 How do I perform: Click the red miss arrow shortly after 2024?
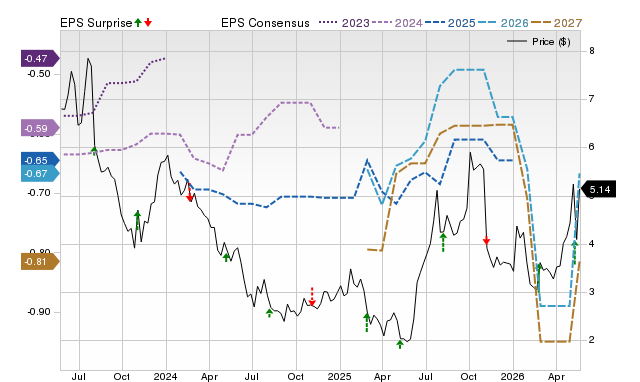(190, 193)
